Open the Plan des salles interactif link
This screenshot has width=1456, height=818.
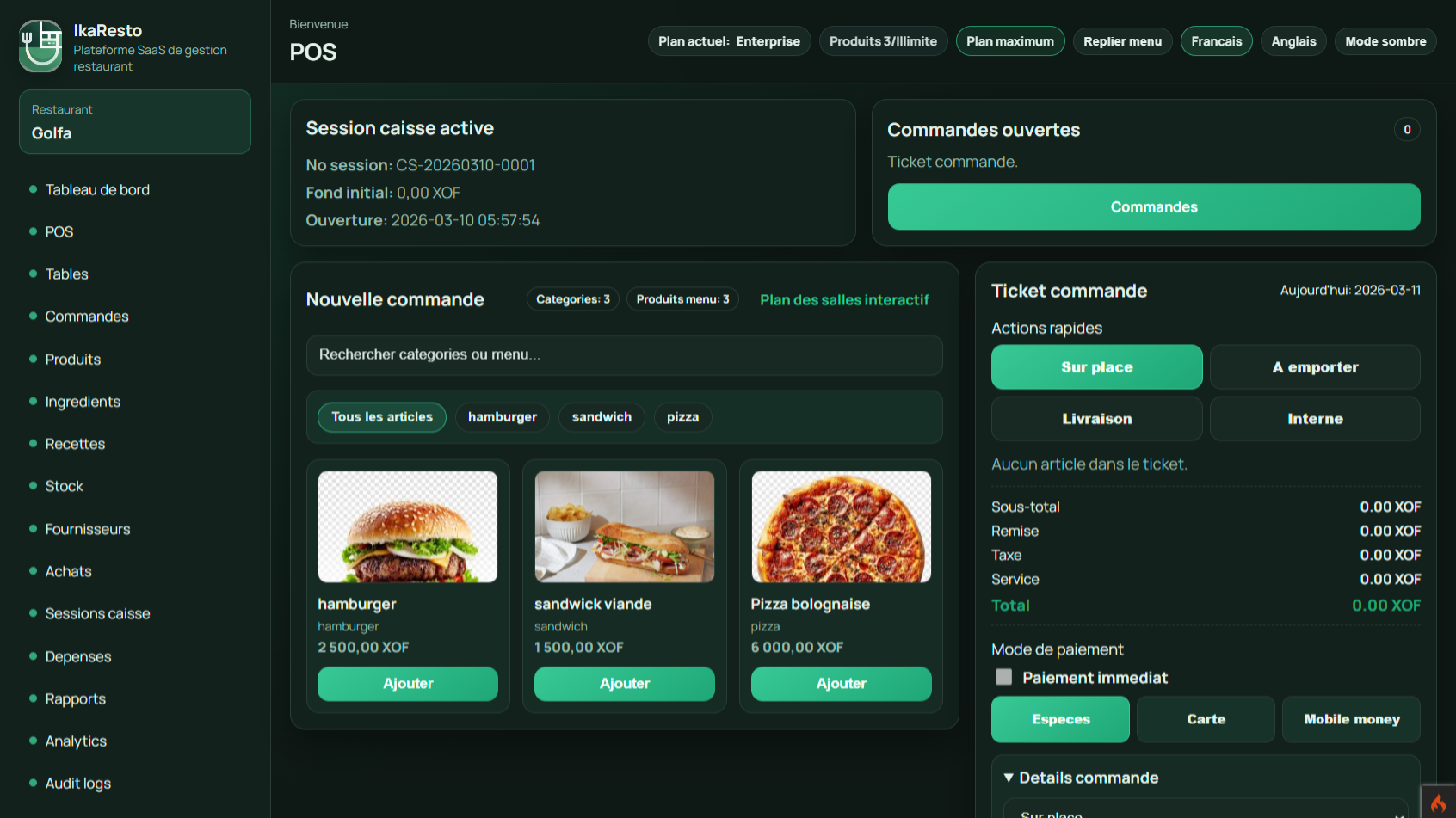pos(844,299)
